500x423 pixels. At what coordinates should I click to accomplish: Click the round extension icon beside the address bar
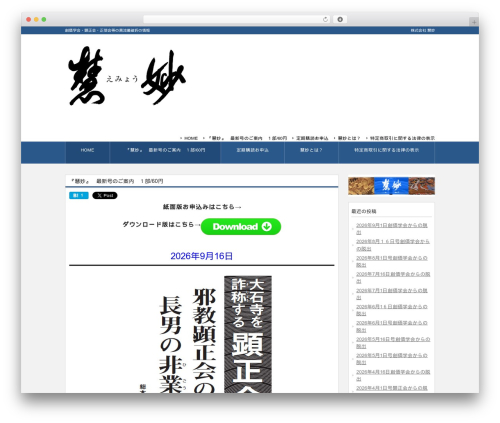point(340,20)
